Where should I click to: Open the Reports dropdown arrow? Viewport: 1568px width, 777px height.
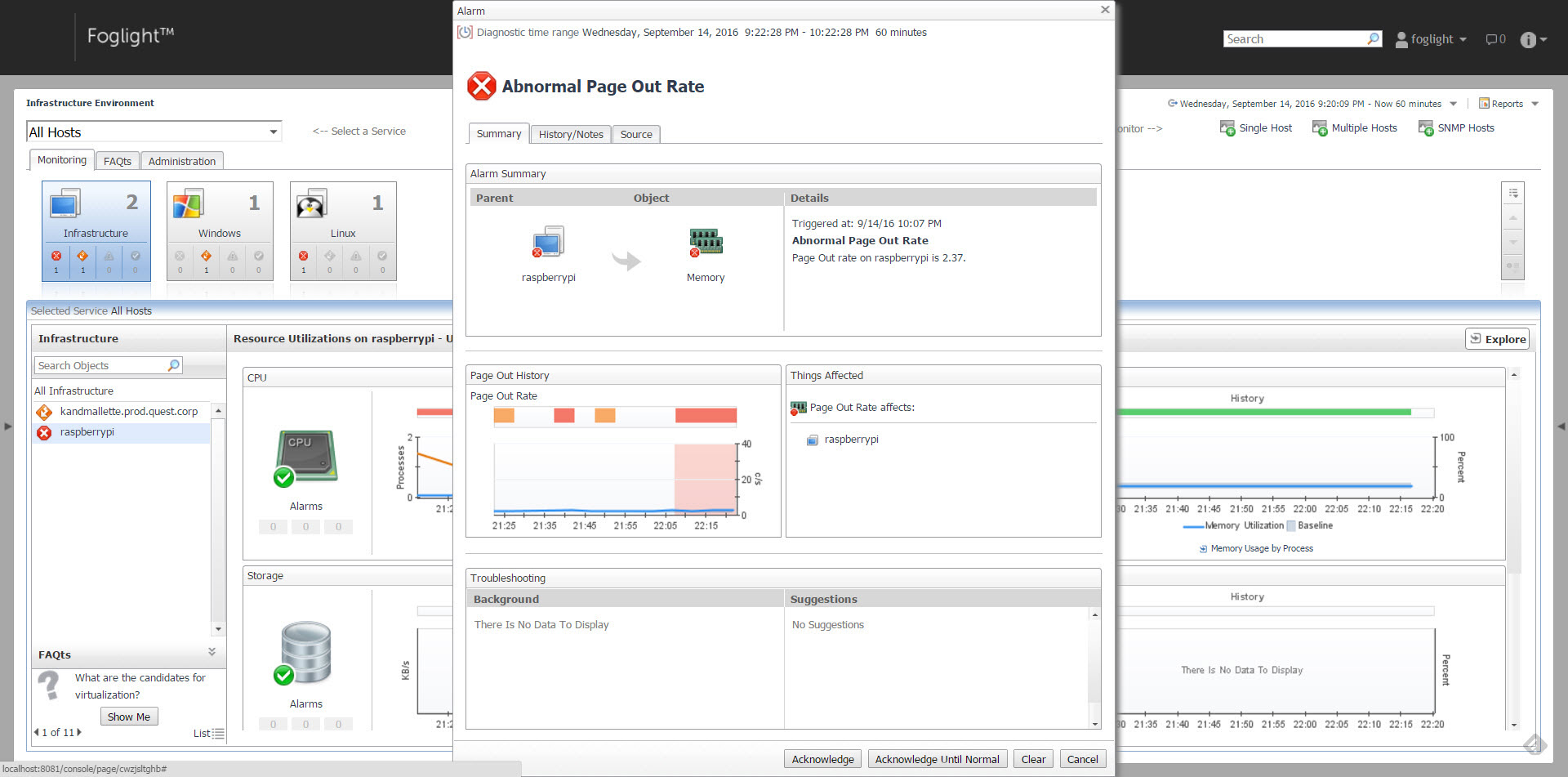point(1535,104)
